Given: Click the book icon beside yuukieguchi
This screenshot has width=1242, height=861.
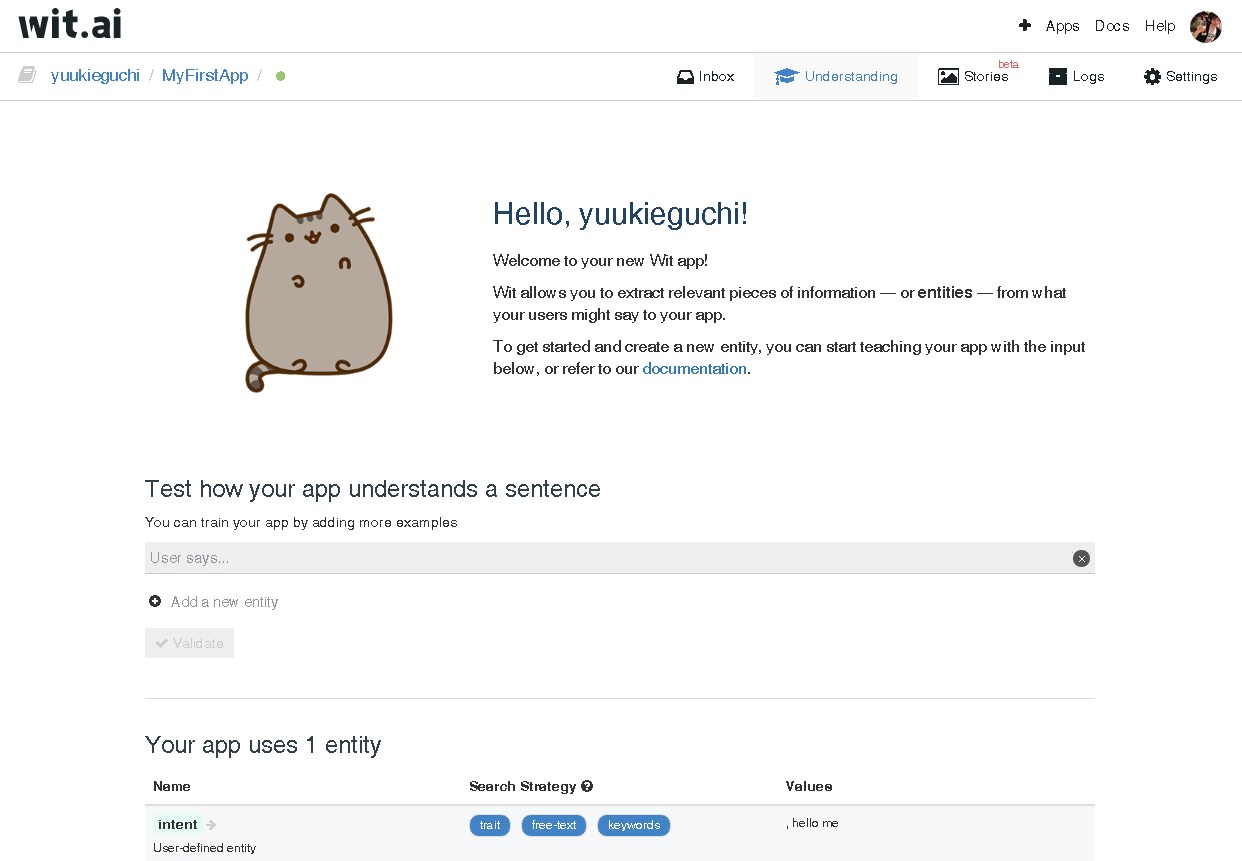Looking at the screenshot, I should (x=27, y=75).
